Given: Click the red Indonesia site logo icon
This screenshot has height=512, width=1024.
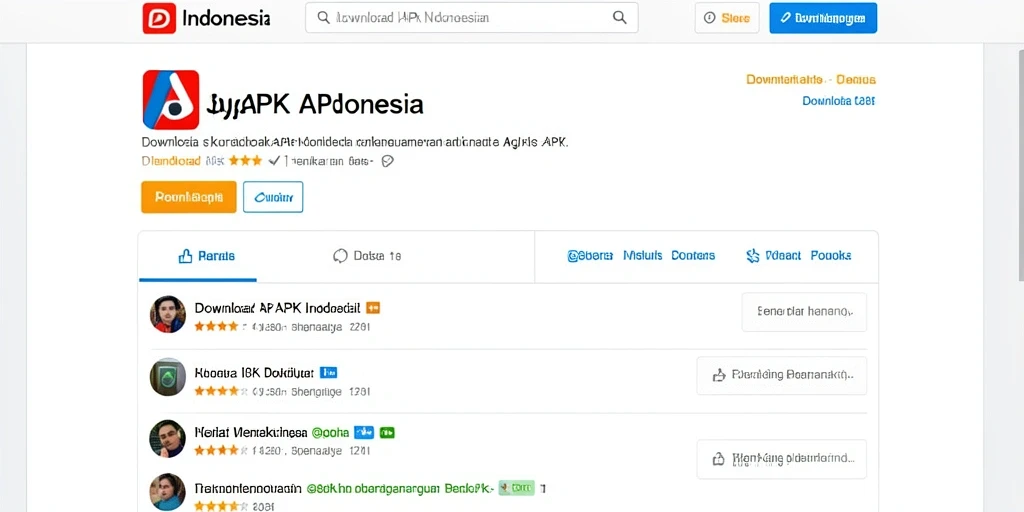Looking at the screenshot, I should [159, 18].
